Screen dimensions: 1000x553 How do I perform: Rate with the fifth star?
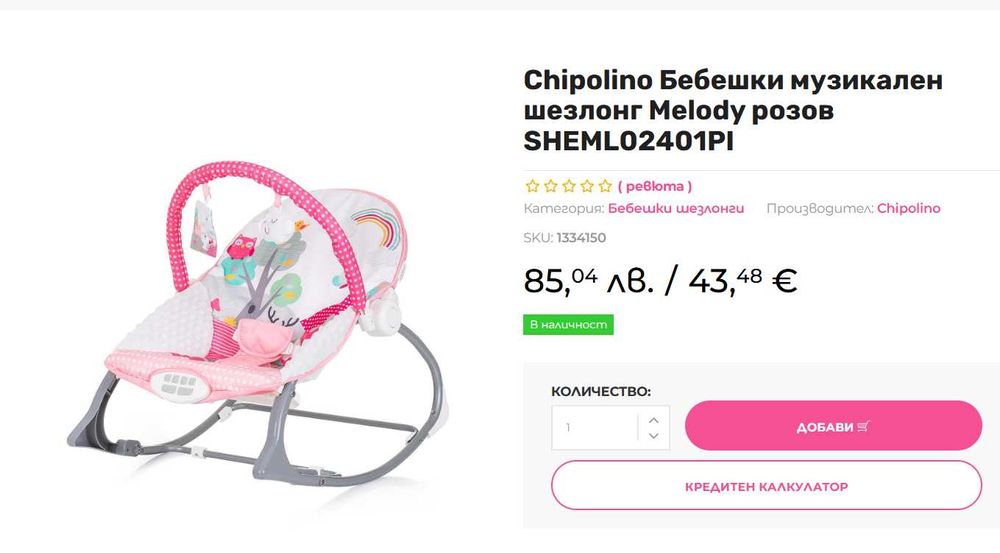pyautogui.click(x=604, y=185)
